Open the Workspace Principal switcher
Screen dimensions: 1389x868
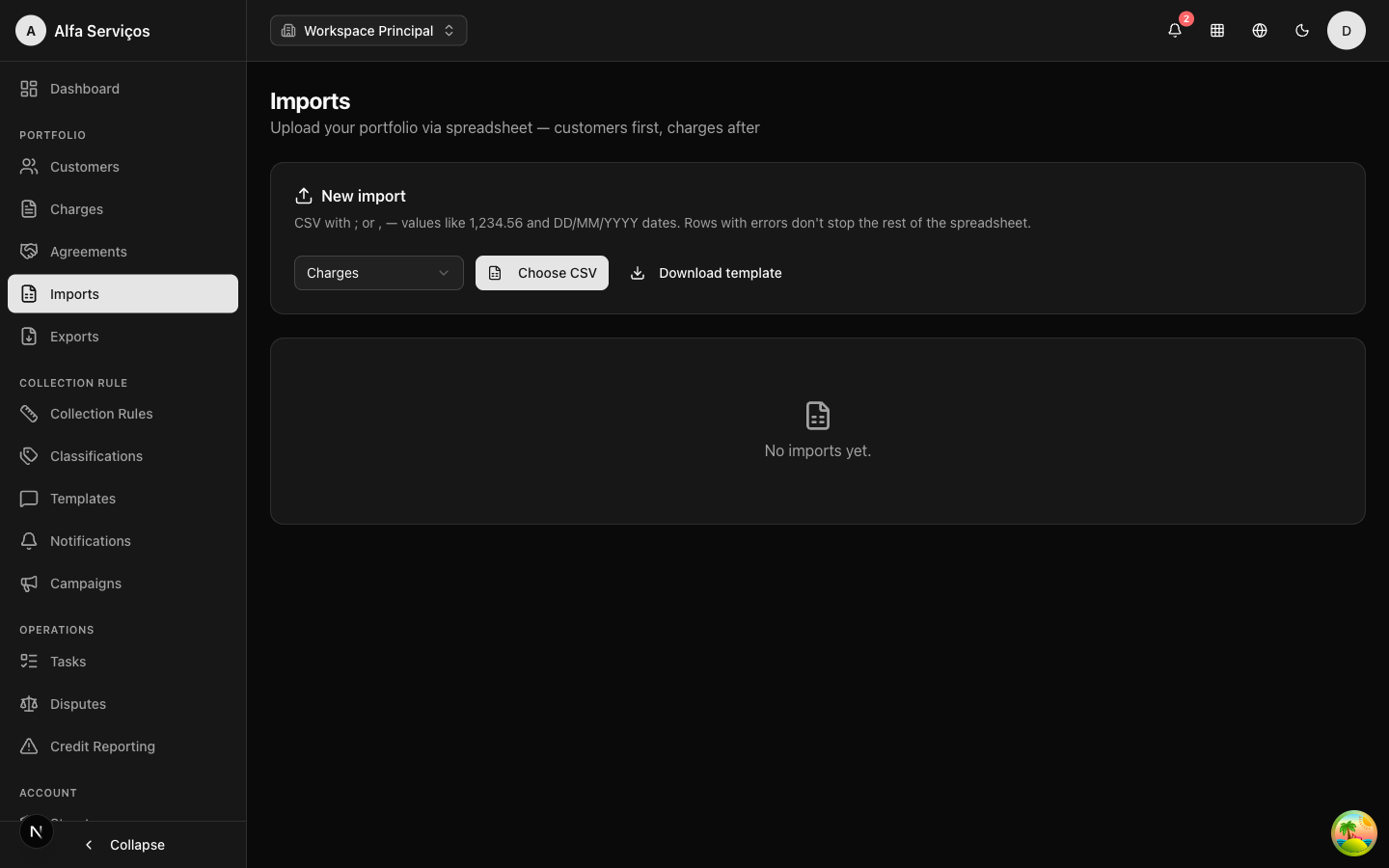pyautogui.click(x=368, y=31)
